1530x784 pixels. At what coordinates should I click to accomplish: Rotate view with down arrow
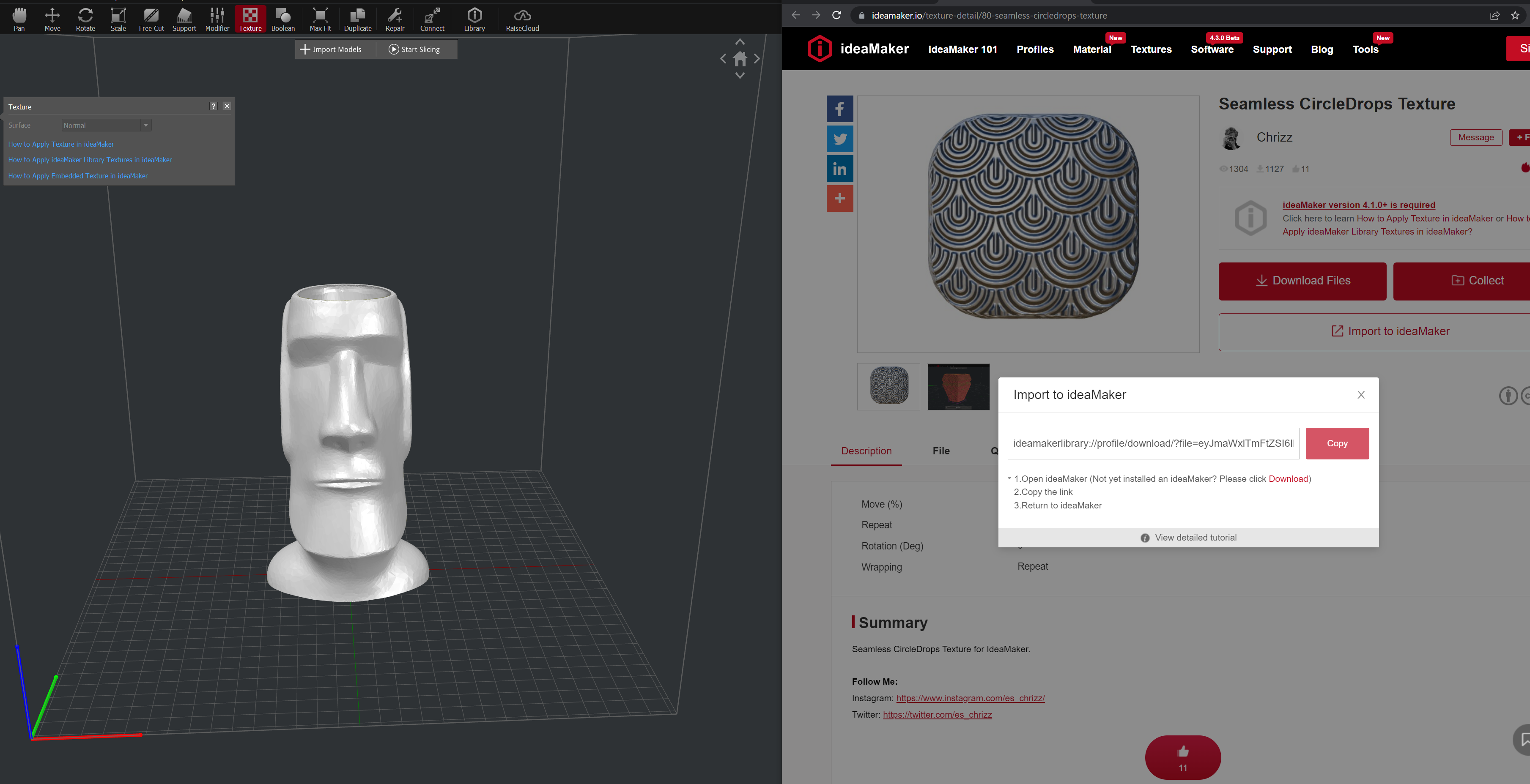[740, 75]
